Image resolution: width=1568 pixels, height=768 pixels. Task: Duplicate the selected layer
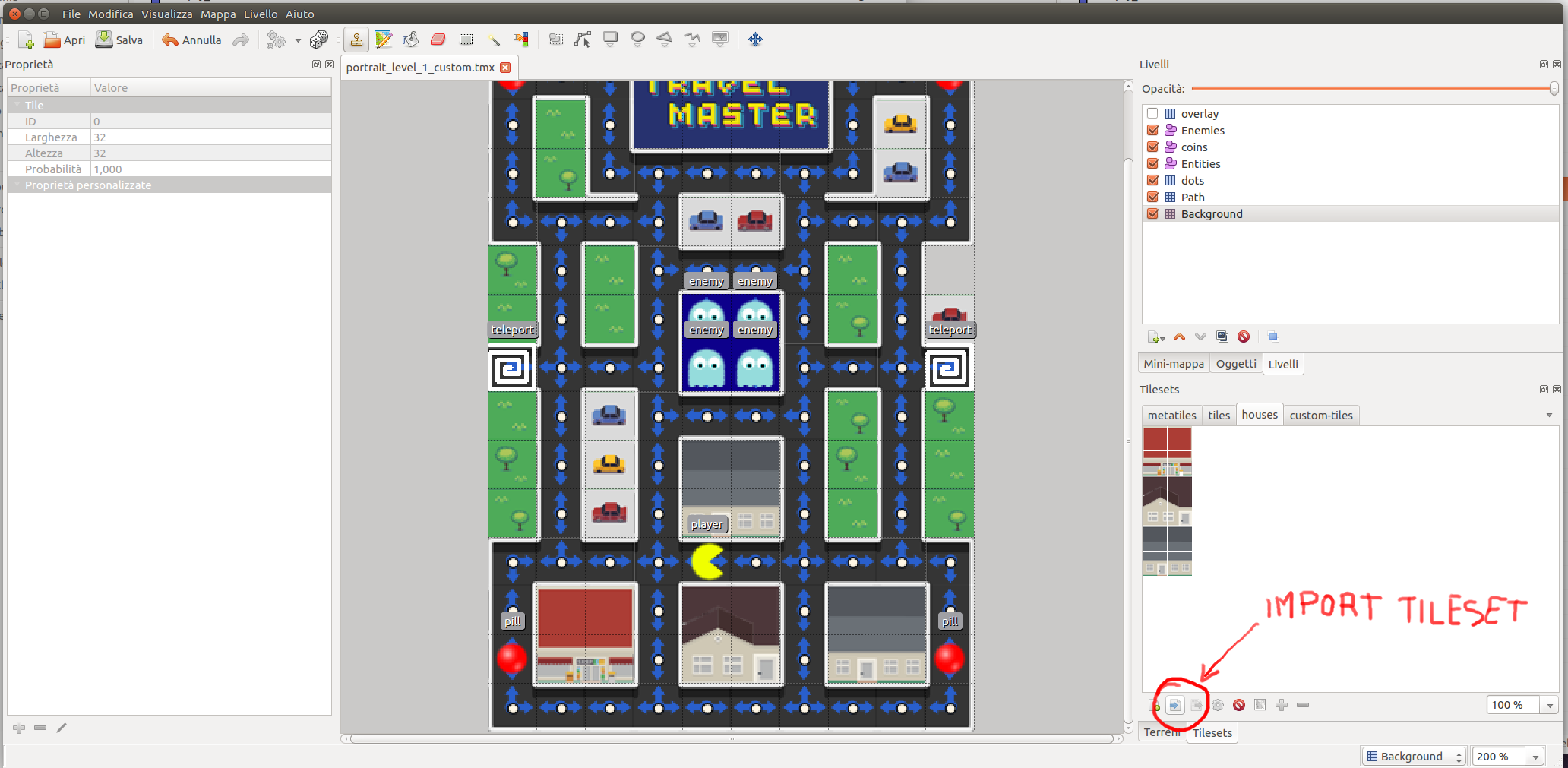1222,337
